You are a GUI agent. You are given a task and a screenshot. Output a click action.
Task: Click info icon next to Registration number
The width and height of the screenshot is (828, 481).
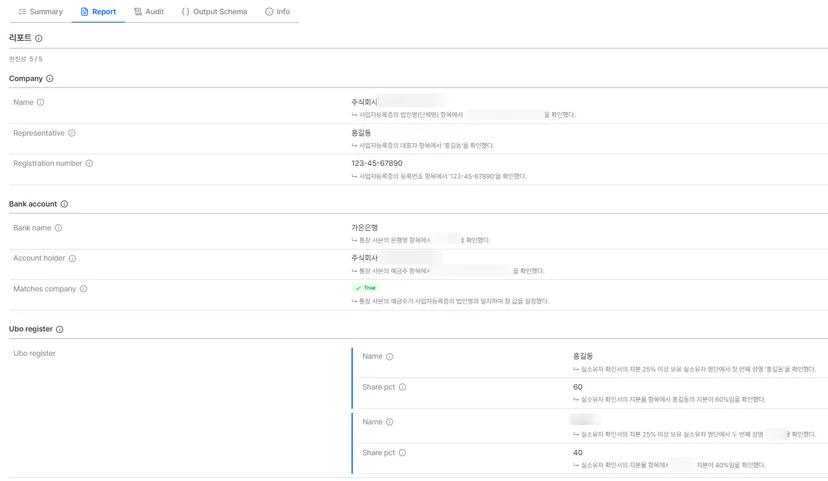click(89, 163)
